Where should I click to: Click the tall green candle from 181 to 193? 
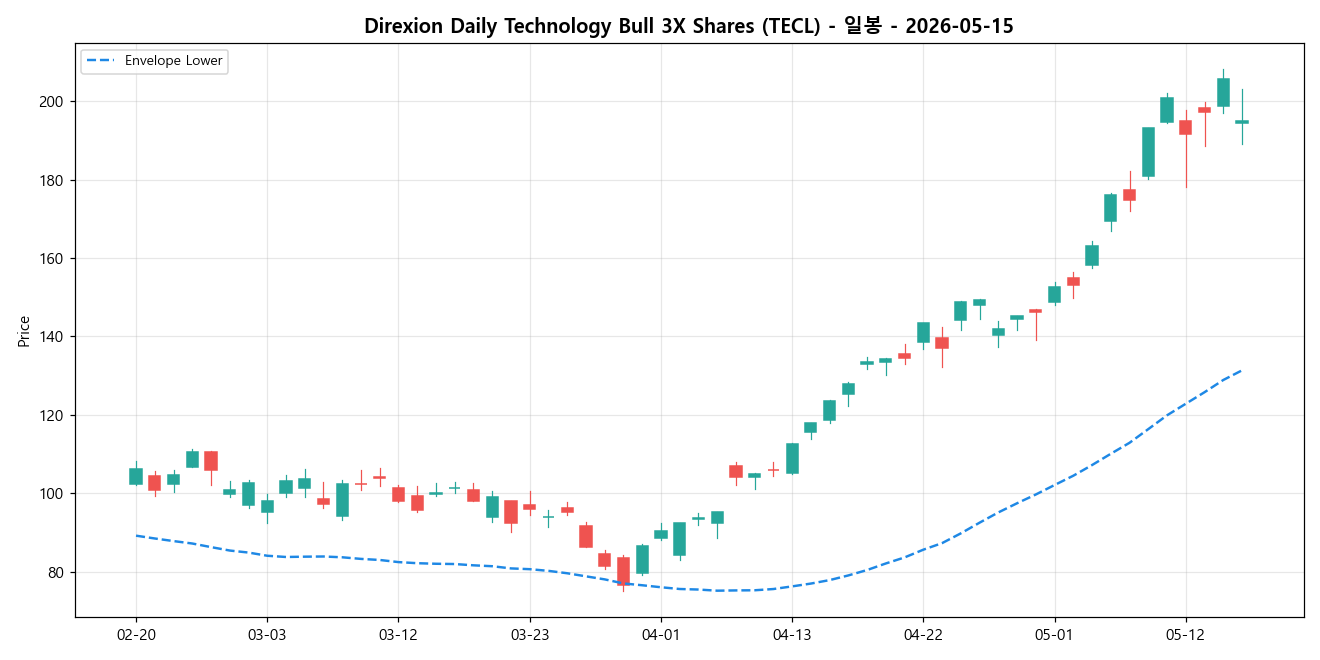(1148, 152)
